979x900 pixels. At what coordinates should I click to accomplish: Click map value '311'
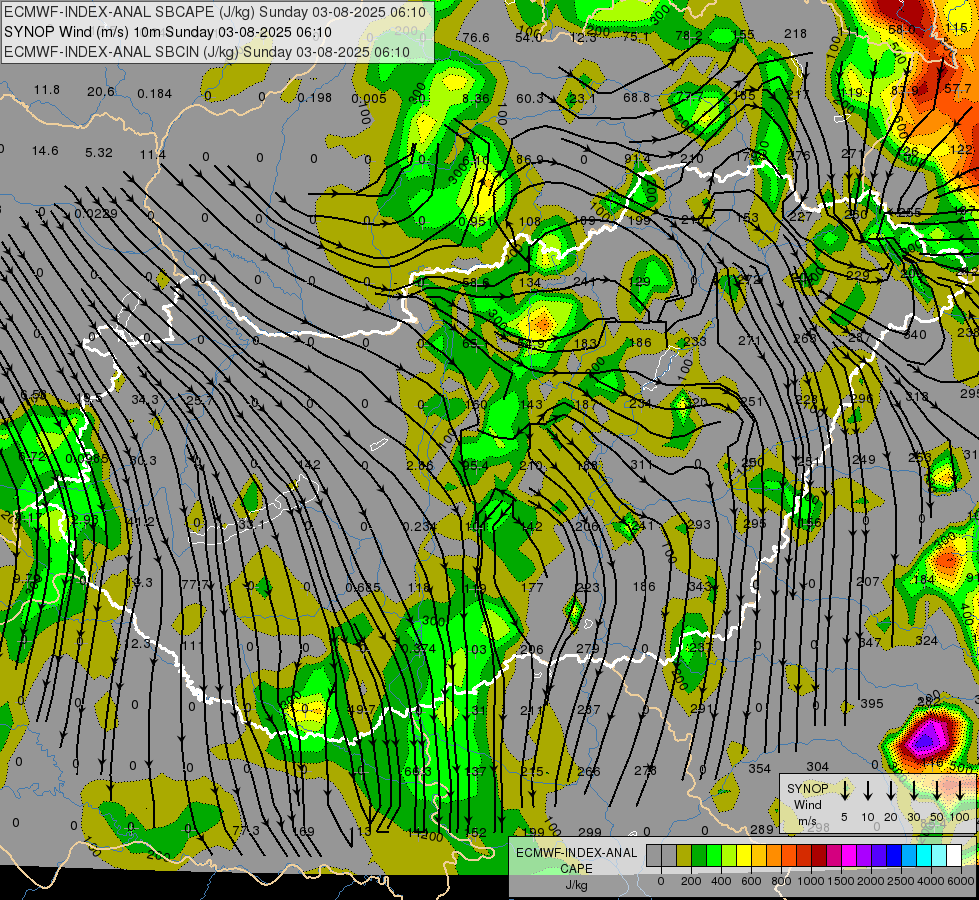[x=642, y=464]
